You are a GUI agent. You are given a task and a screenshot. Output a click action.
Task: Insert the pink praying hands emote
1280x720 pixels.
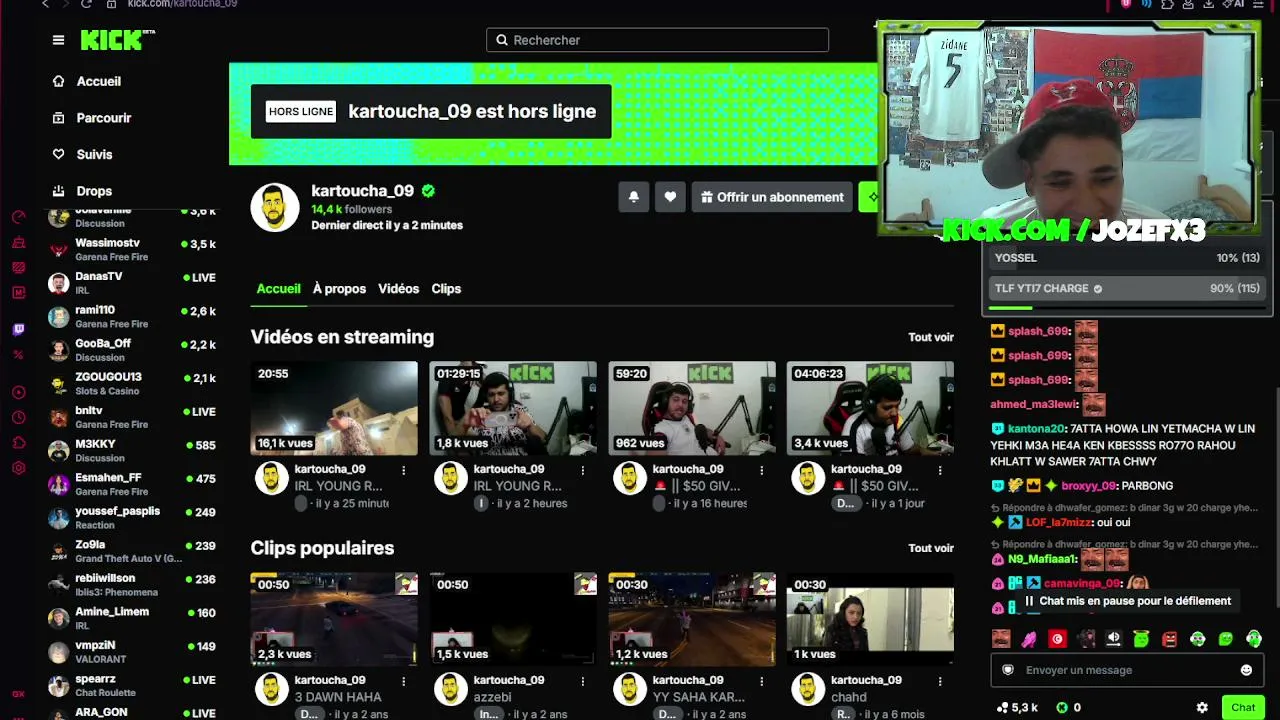tap(1029, 639)
